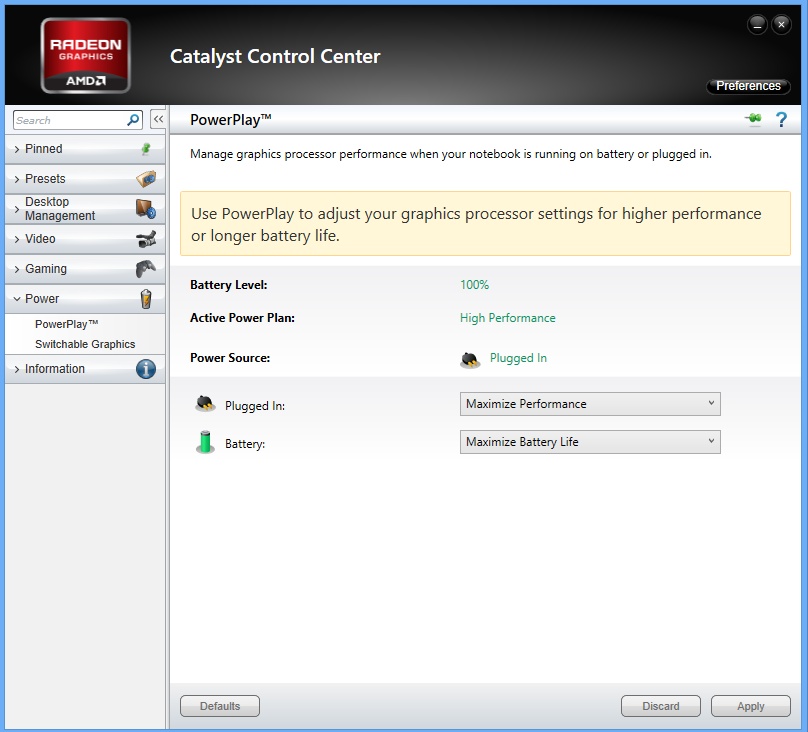Screen dimensions: 808x732
Task: Click the Active Power Plan label
Action: click(242, 318)
